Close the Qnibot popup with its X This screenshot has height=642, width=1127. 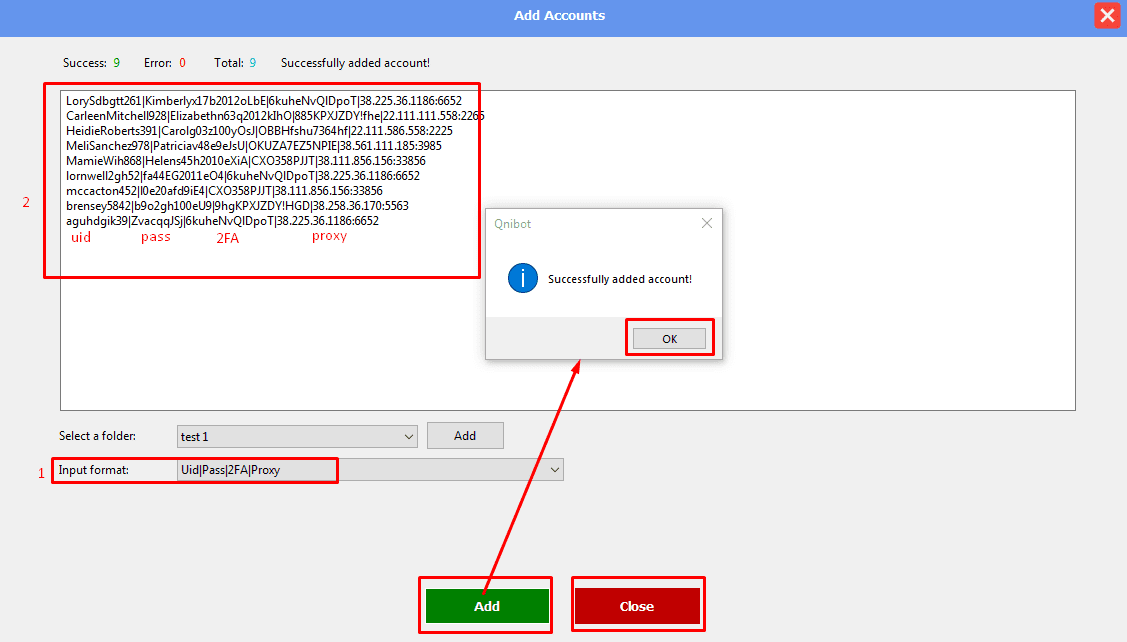click(707, 224)
